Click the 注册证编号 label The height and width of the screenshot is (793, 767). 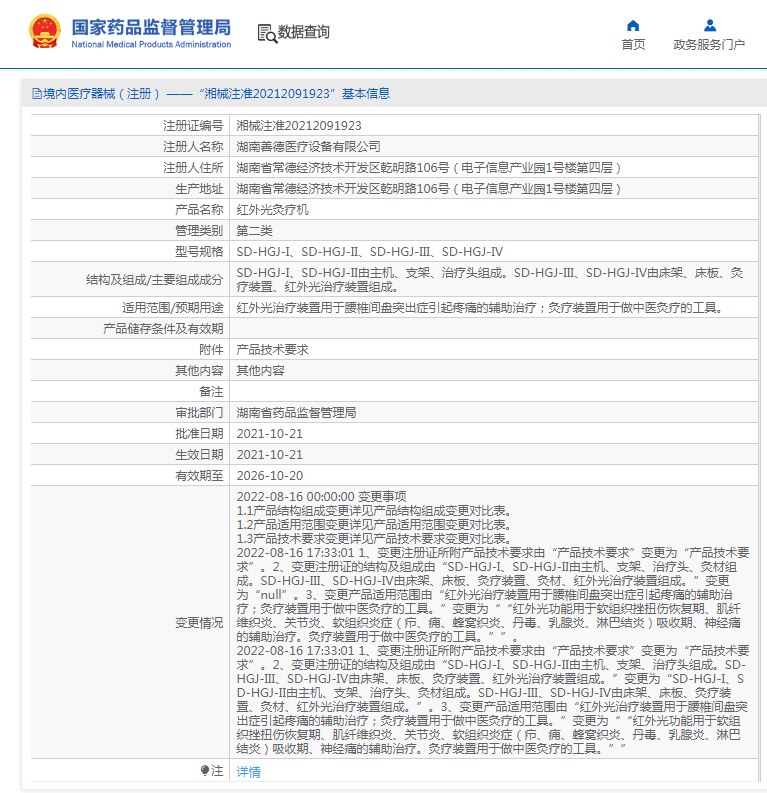pyautogui.click(x=193, y=125)
